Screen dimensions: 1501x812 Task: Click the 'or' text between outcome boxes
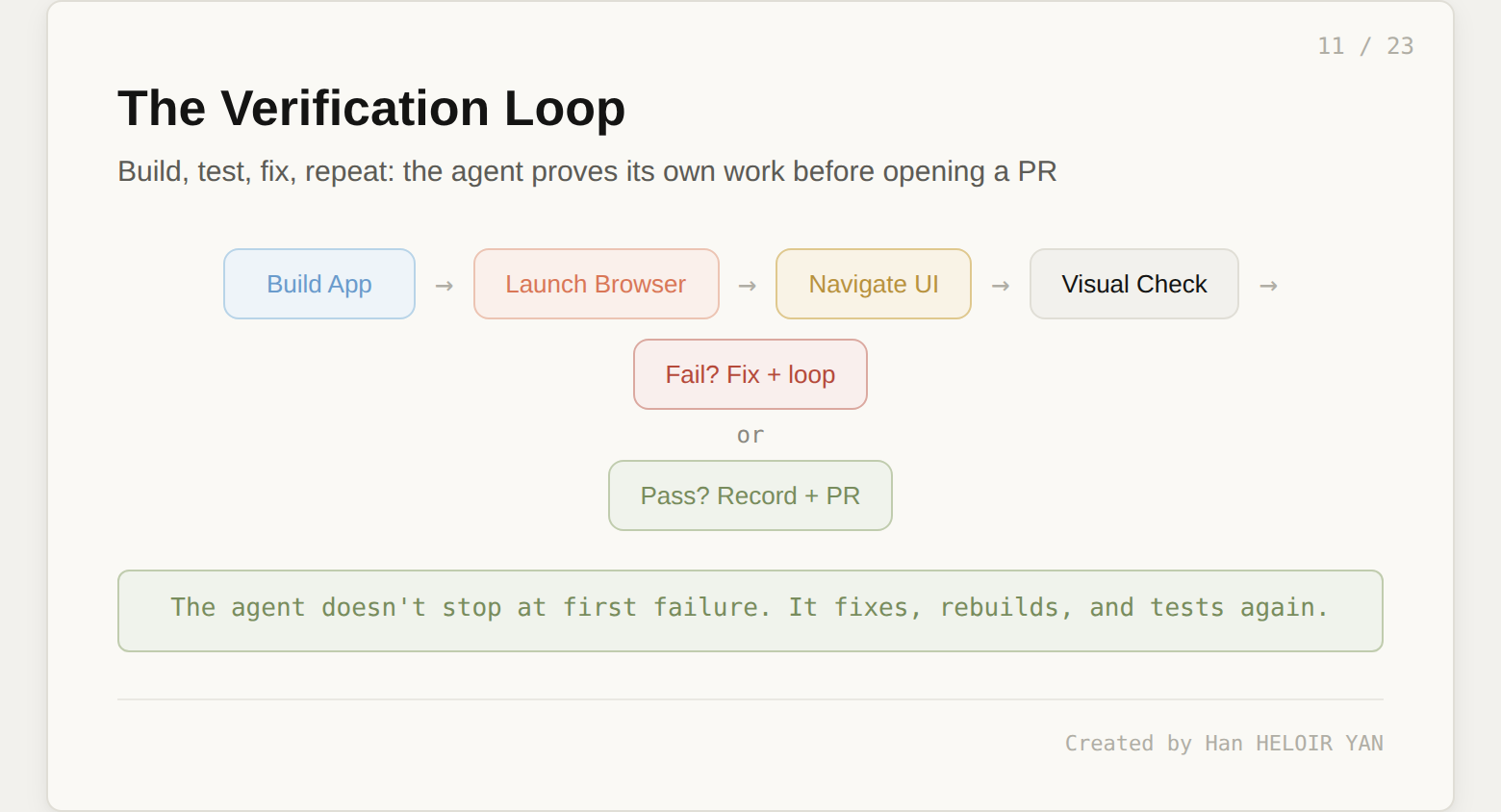point(750,435)
